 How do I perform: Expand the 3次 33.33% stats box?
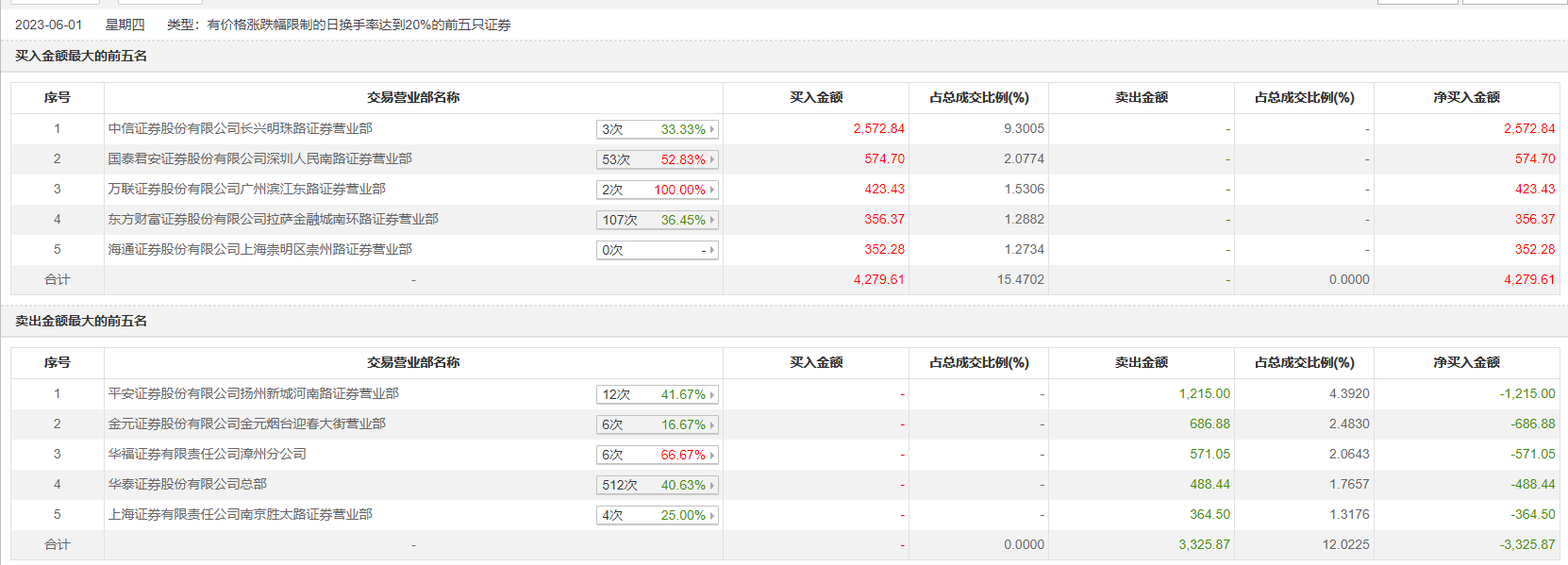tap(658, 129)
